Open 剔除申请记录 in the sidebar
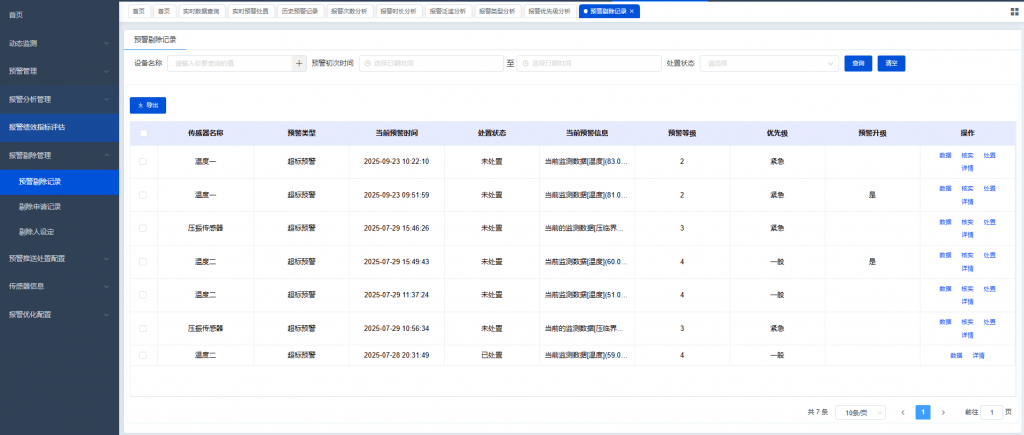 pyautogui.click(x=40, y=207)
